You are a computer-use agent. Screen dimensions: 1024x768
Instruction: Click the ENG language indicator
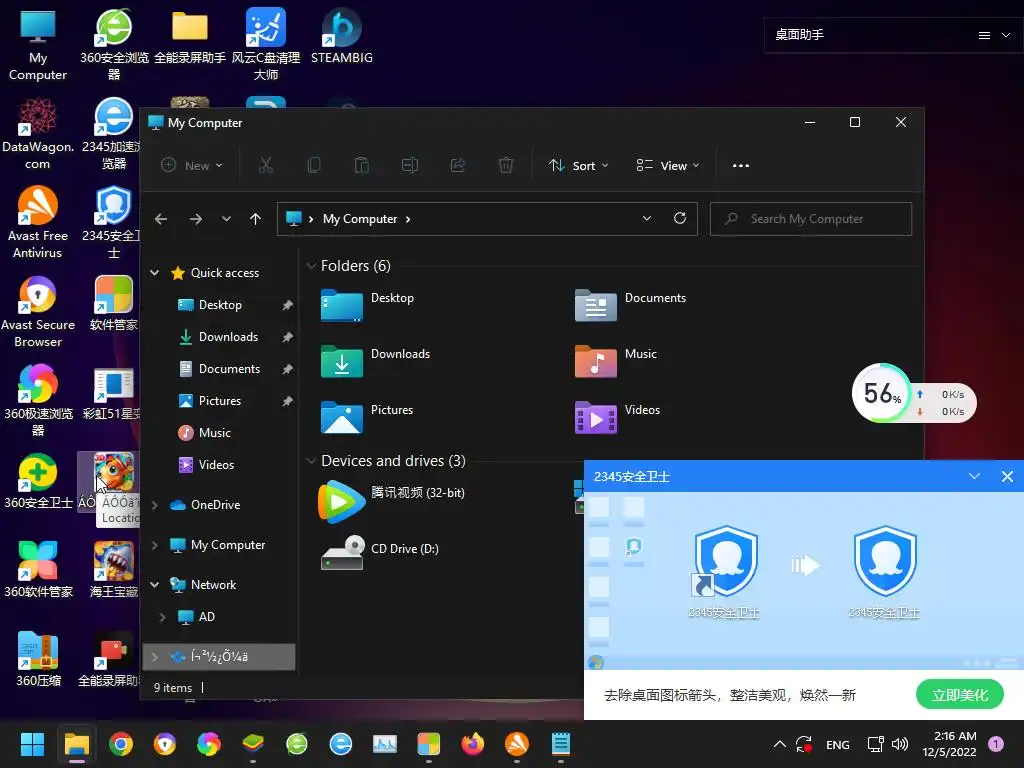pos(837,744)
